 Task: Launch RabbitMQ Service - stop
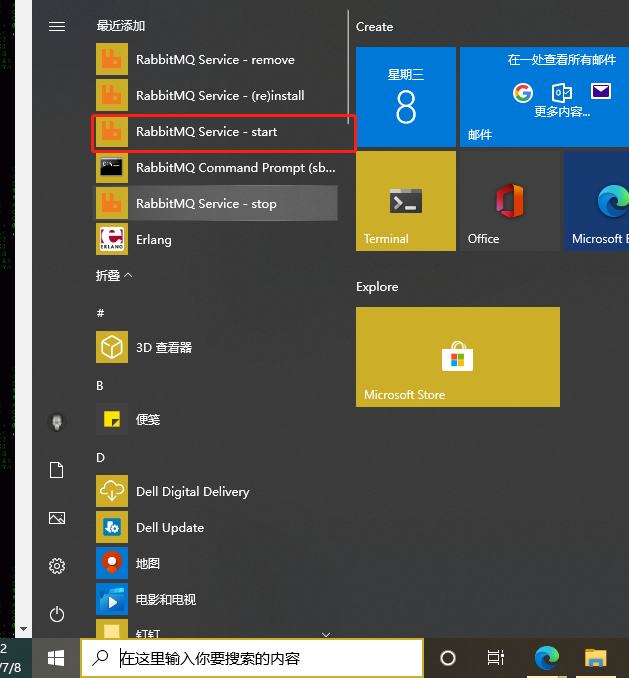coord(216,203)
